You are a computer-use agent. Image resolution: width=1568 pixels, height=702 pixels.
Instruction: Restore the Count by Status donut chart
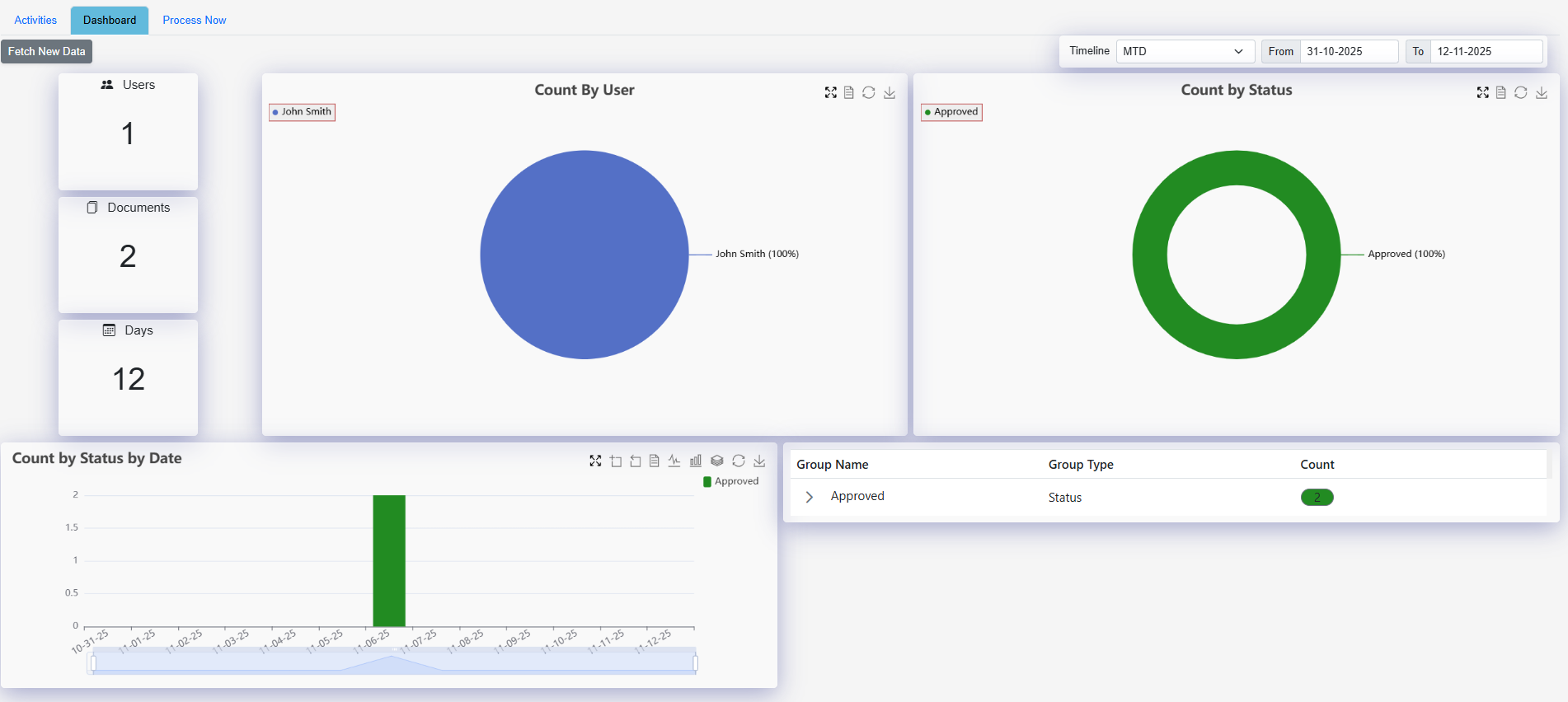click(1520, 92)
